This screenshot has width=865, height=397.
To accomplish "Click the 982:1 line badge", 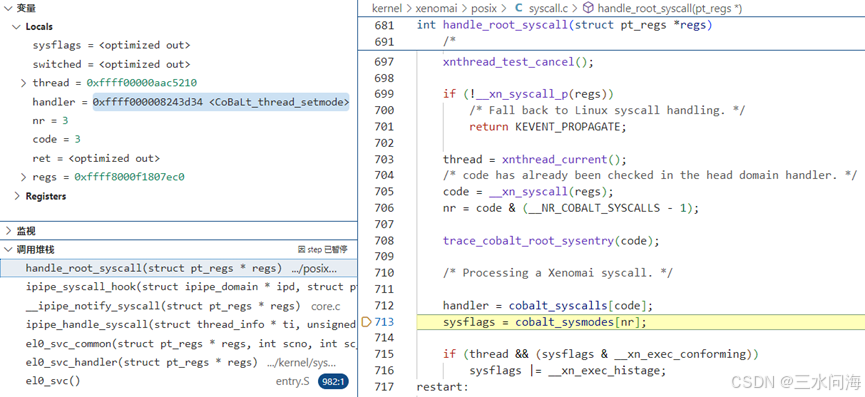I will (x=333, y=381).
